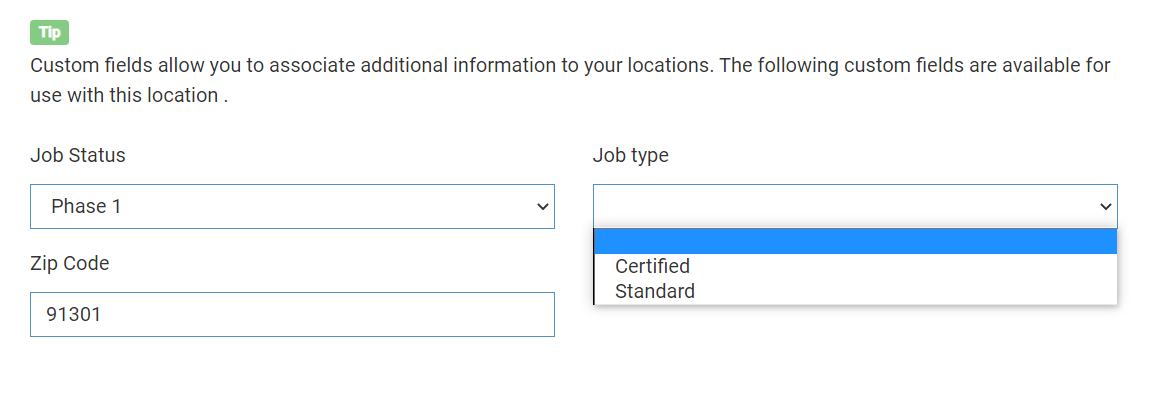The width and height of the screenshot is (1157, 403).
Task: Open the Job Status dropdown
Action: [x=292, y=206]
